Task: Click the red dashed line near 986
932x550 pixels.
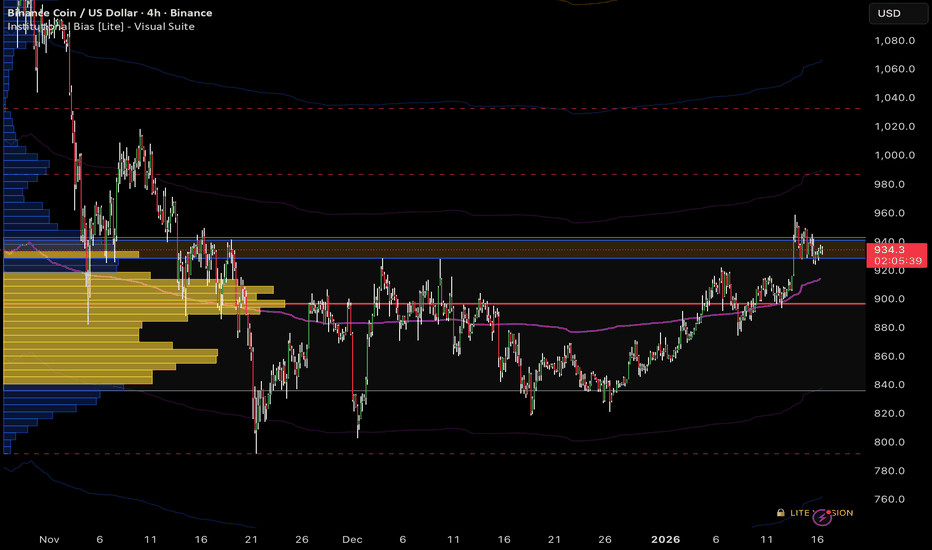Action: point(500,174)
